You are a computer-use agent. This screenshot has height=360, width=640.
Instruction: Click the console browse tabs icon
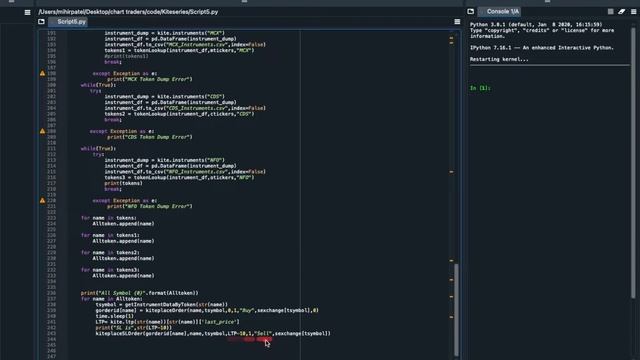471,11
